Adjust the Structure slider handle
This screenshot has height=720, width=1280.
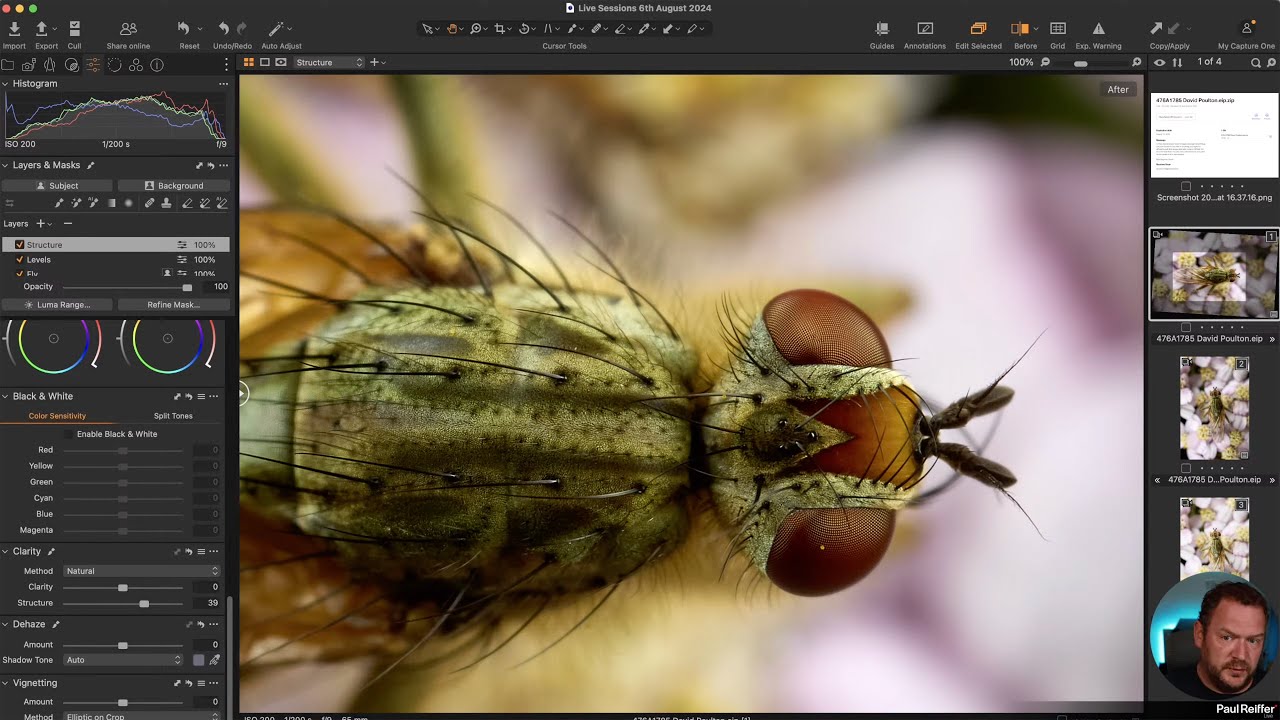144,603
